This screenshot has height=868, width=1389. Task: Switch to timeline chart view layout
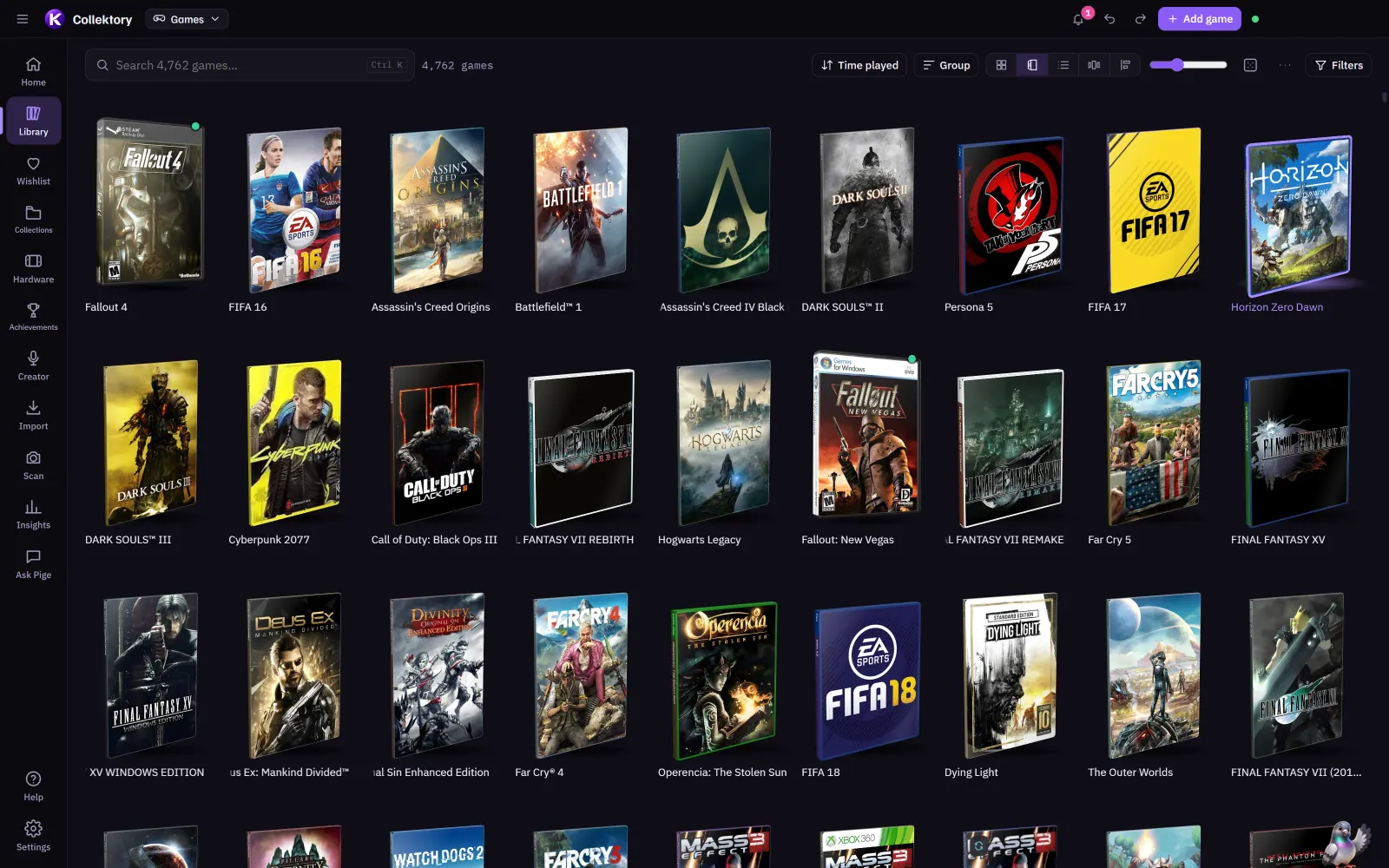pyautogui.click(x=1125, y=65)
